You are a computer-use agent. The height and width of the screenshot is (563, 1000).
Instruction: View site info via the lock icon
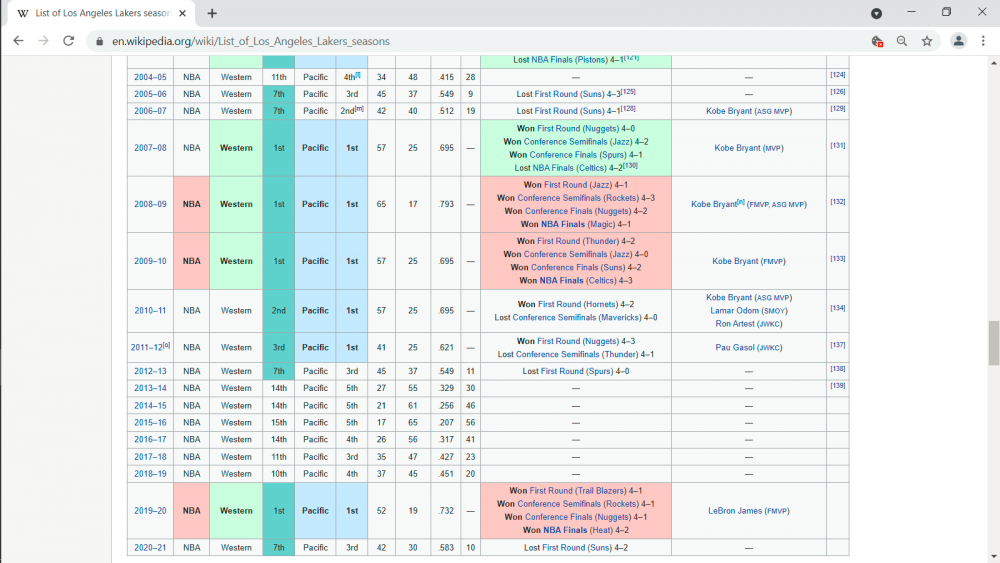pos(98,41)
